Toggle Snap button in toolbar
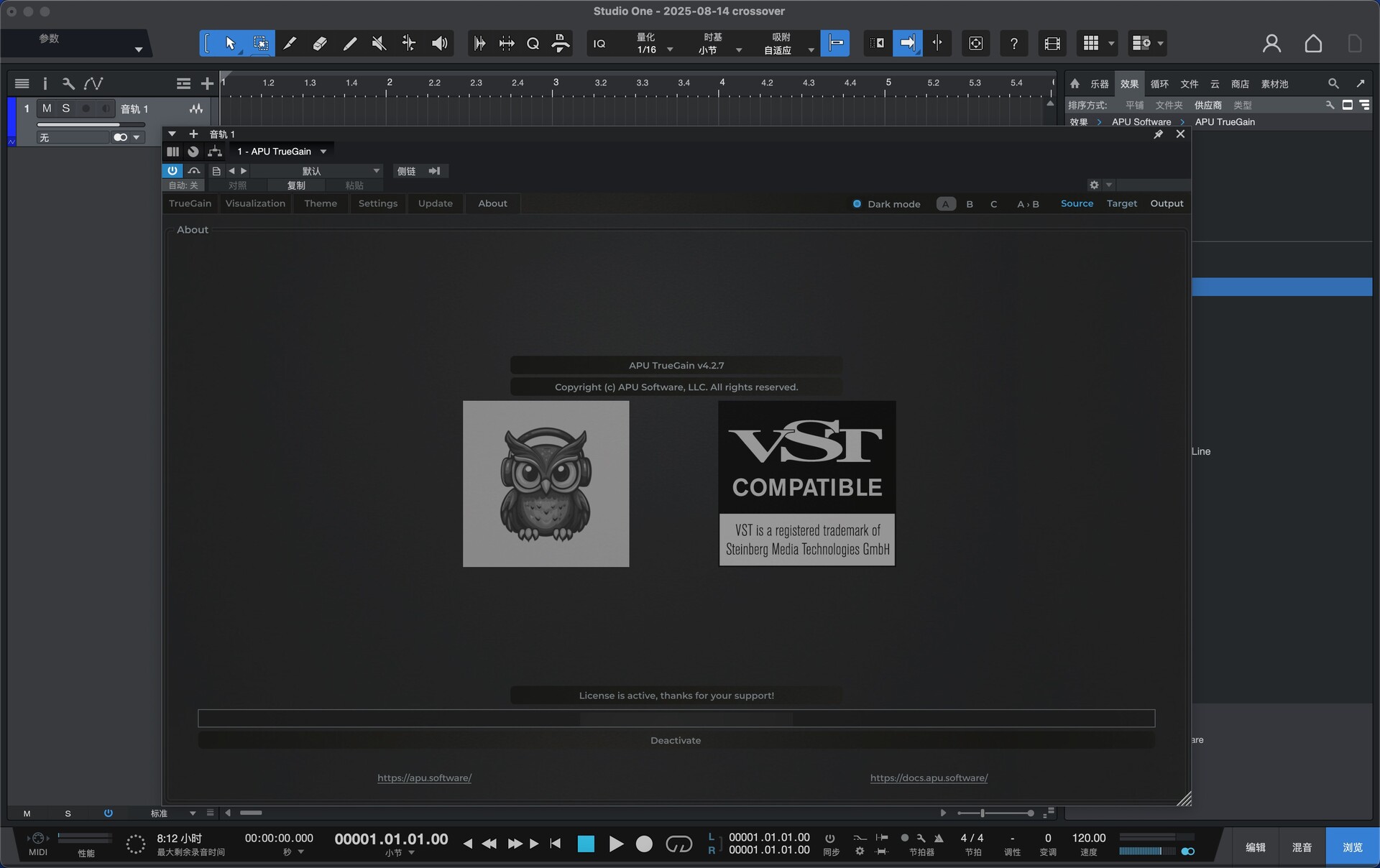1380x868 pixels. (835, 44)
